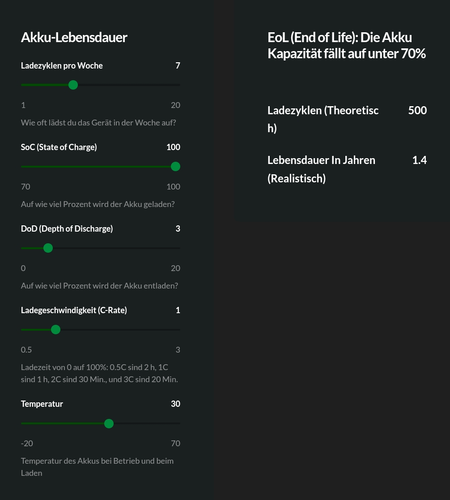This screenshot has width=450, height=500.
Task: Click the Ladezyklen pro Woche slider handle
Action: [x=73, y=85]
